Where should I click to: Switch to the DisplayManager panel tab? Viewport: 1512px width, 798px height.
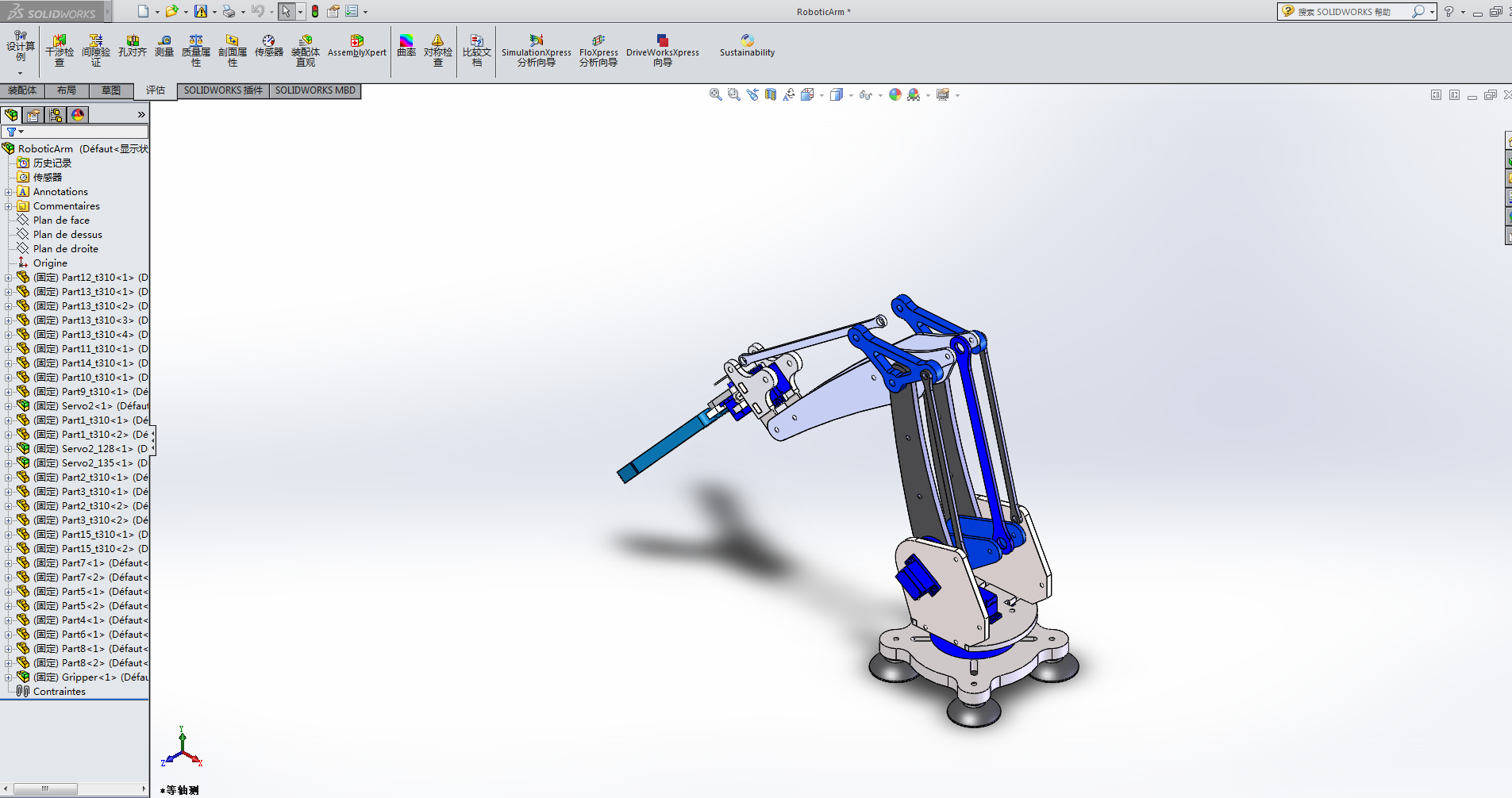(x=78, y=115)
